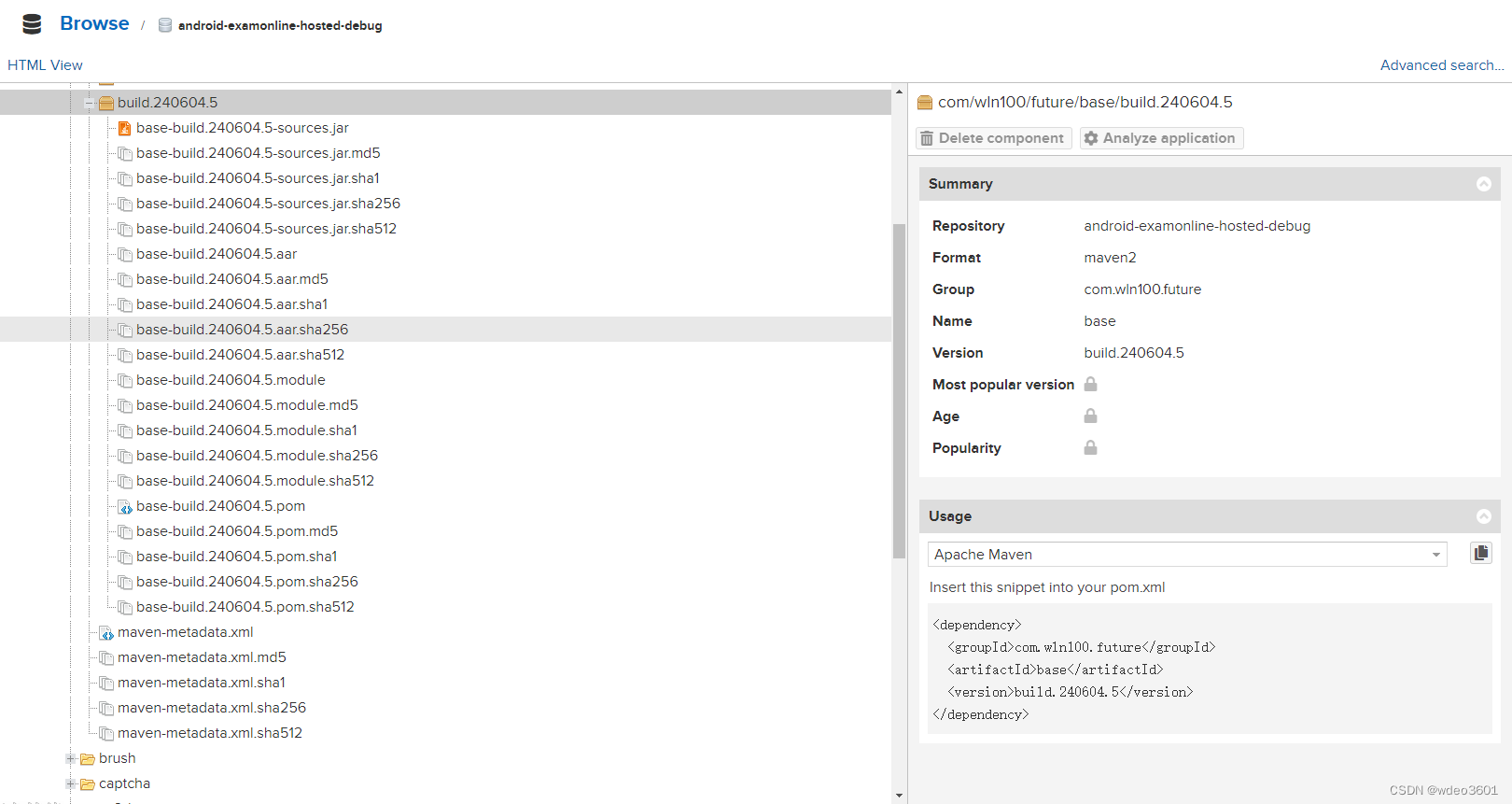
Task: Click the copy-to-clipboard icon next to Apache Maven
Action: click(1481, 553)
